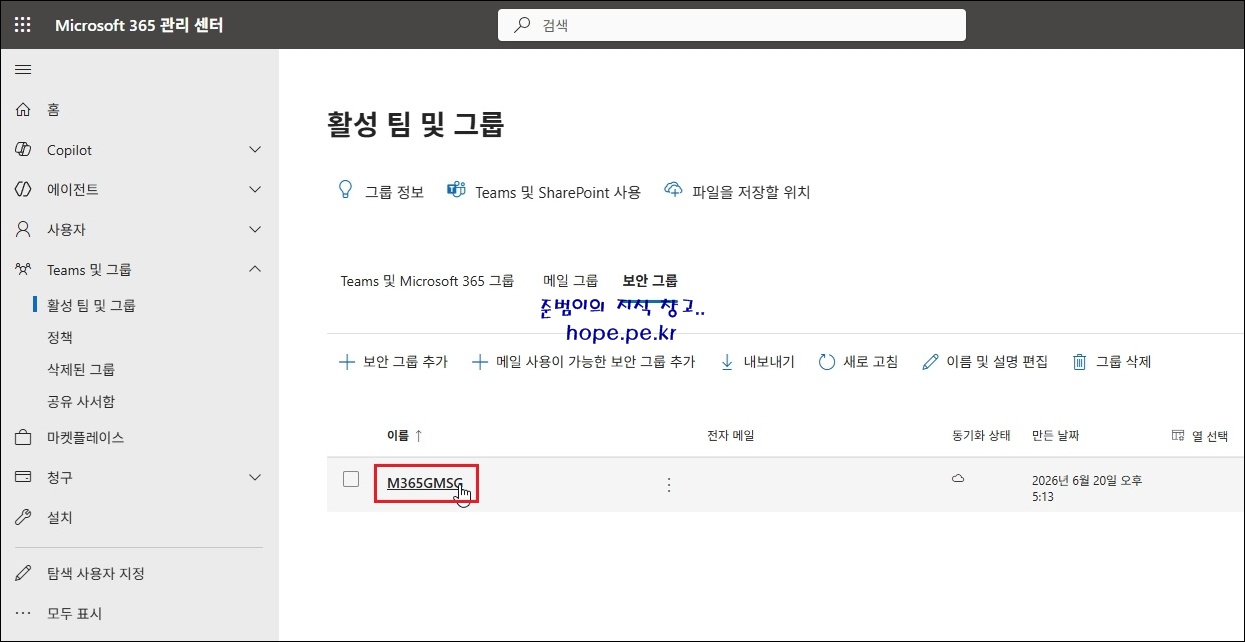The height and width of the screenshot is (642, 1245).
Task: Collapse the Teams 및 그룹 chevron
Action: pos(255,269)
